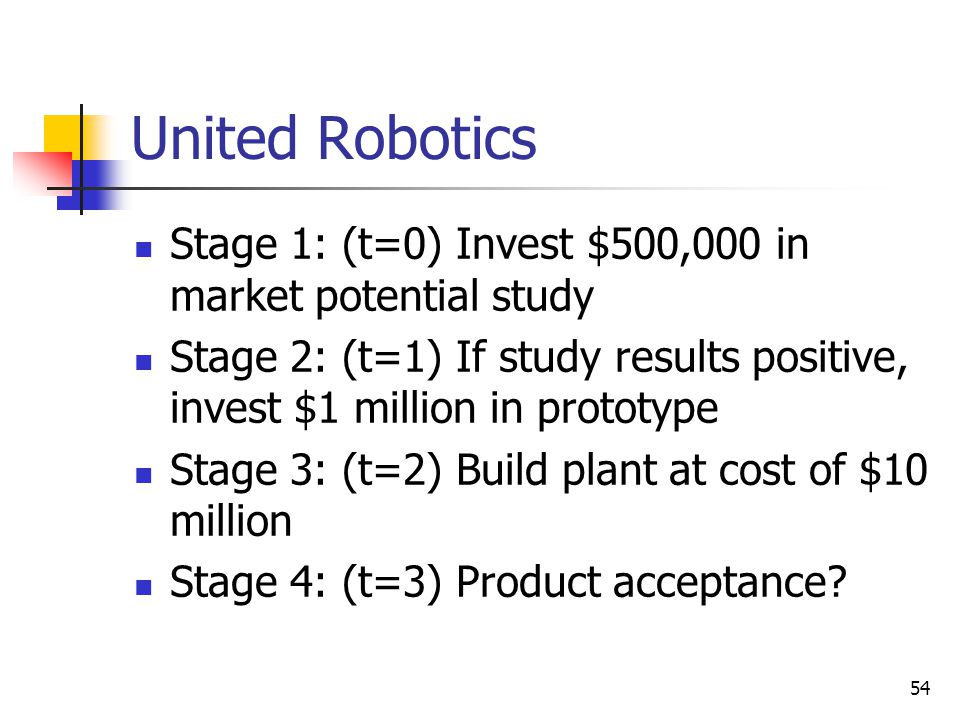The height and width of the screenshot is (720, 960).
Task: Click '(t=3)' in the Stage 4 line
Action: coord(391,584)
